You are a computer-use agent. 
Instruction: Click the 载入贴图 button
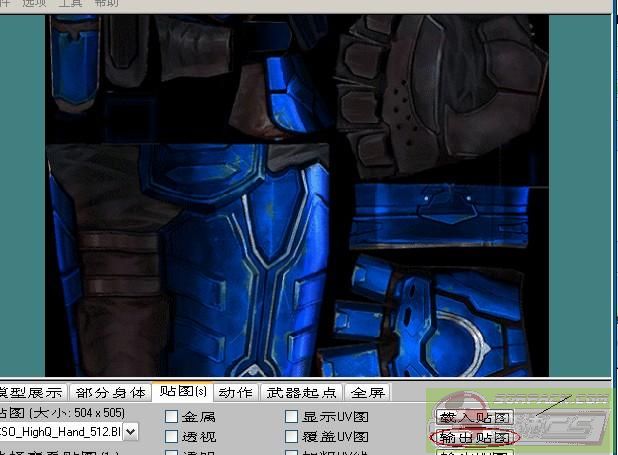click(474, 417)
